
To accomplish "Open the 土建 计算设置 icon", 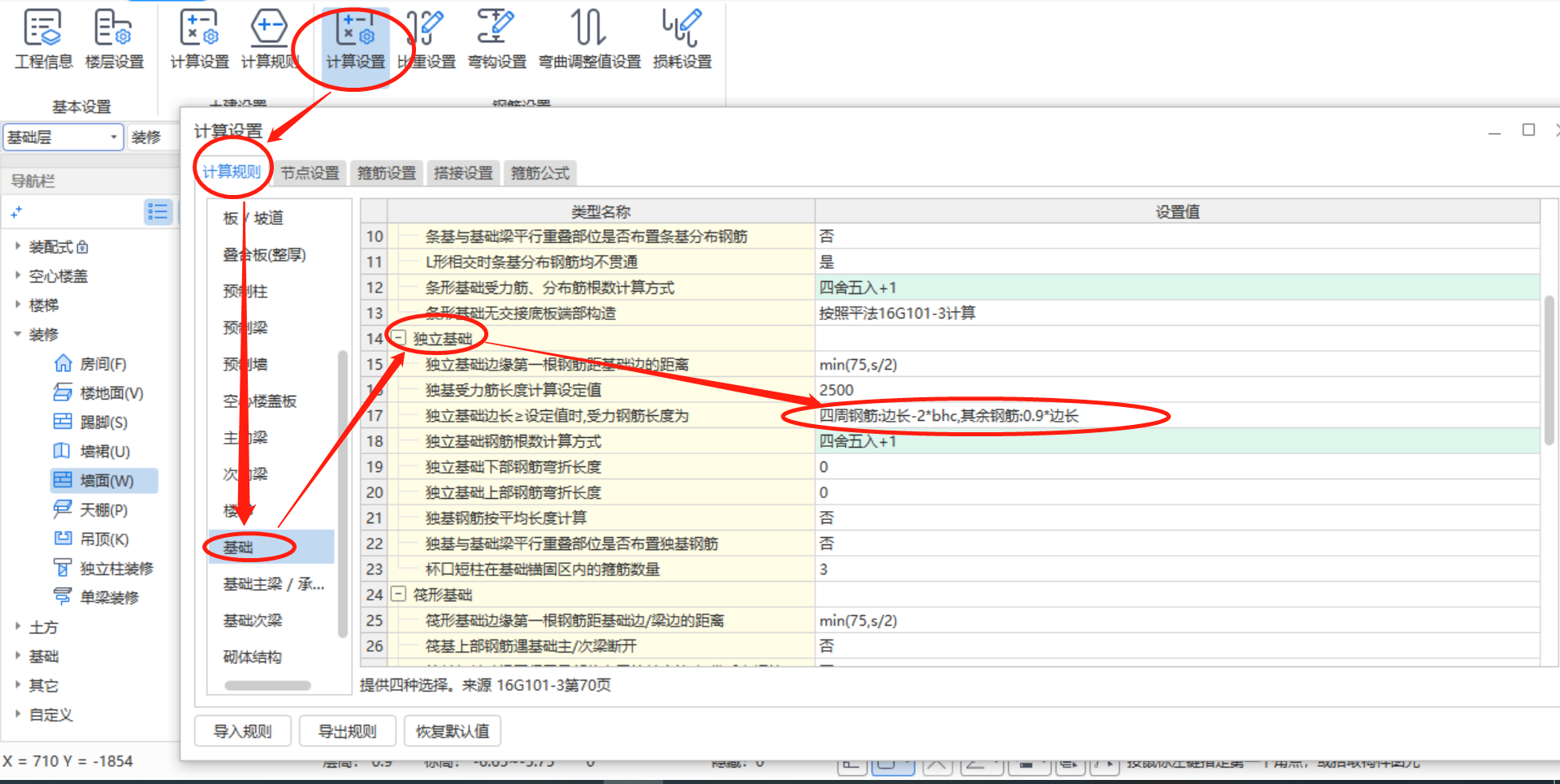I will (199, 28).
